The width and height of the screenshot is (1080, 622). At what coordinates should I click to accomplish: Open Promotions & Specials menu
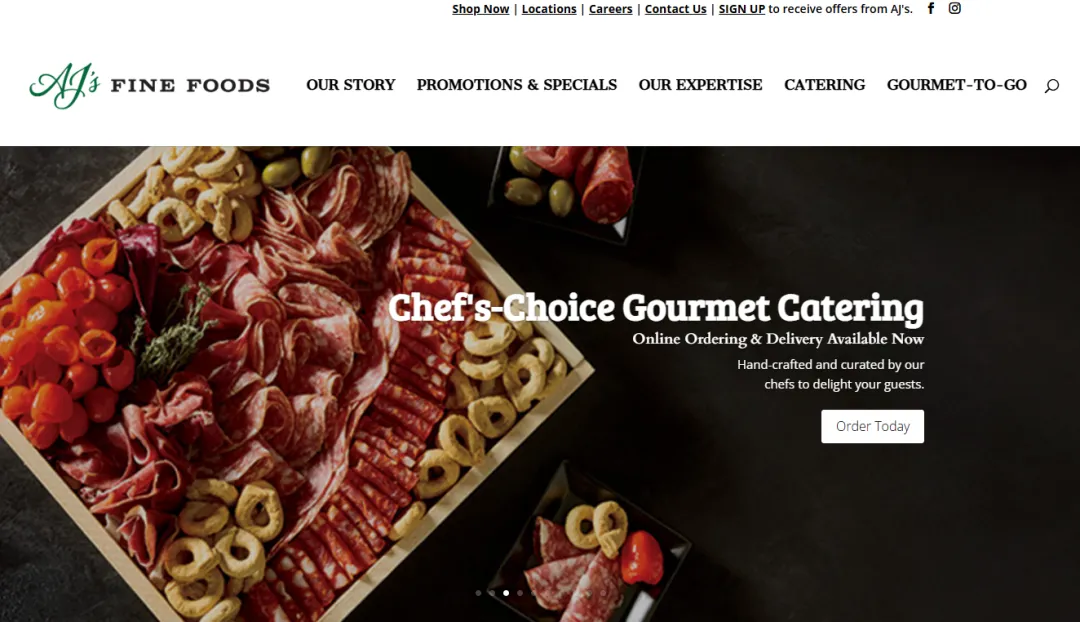(x=517, y=85)
